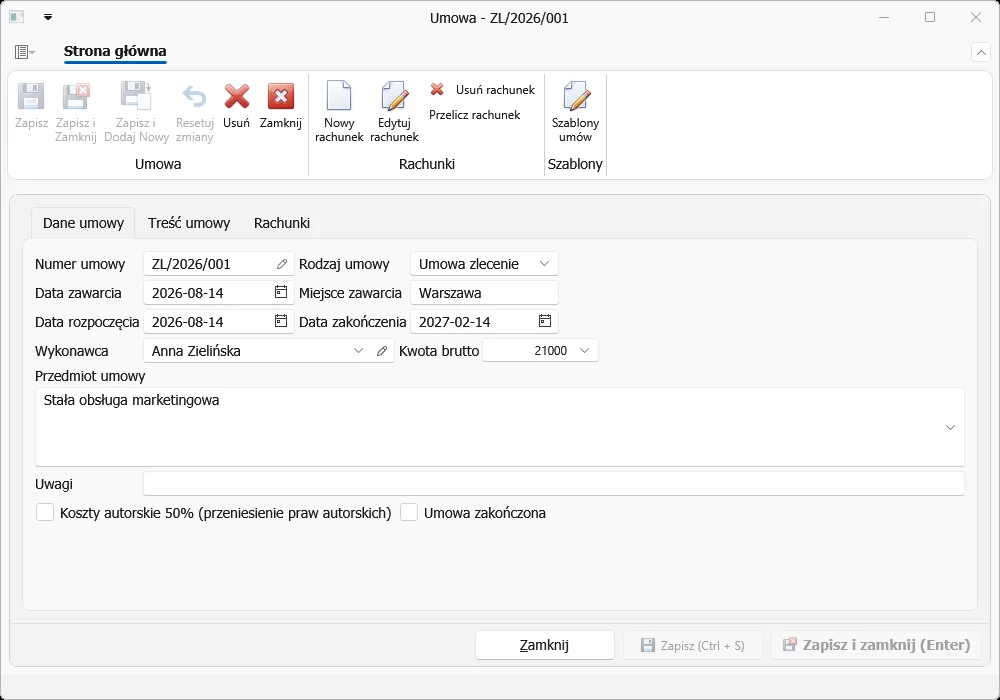The width and height of the screenshot is (1000, 700).
Task: Click the Miejsce zawarcia field with Warszawa
Action: click(x=484, y=293)
